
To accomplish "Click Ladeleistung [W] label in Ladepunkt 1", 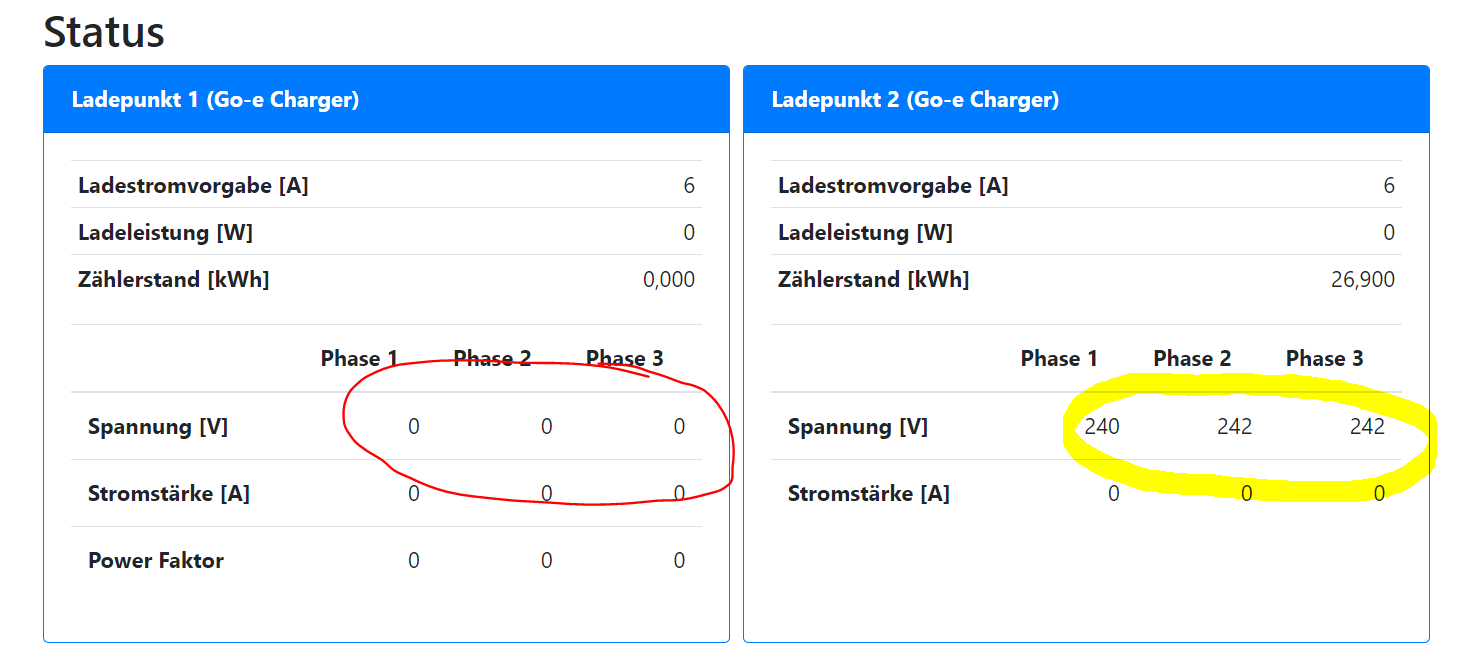I will click(165, 233).
